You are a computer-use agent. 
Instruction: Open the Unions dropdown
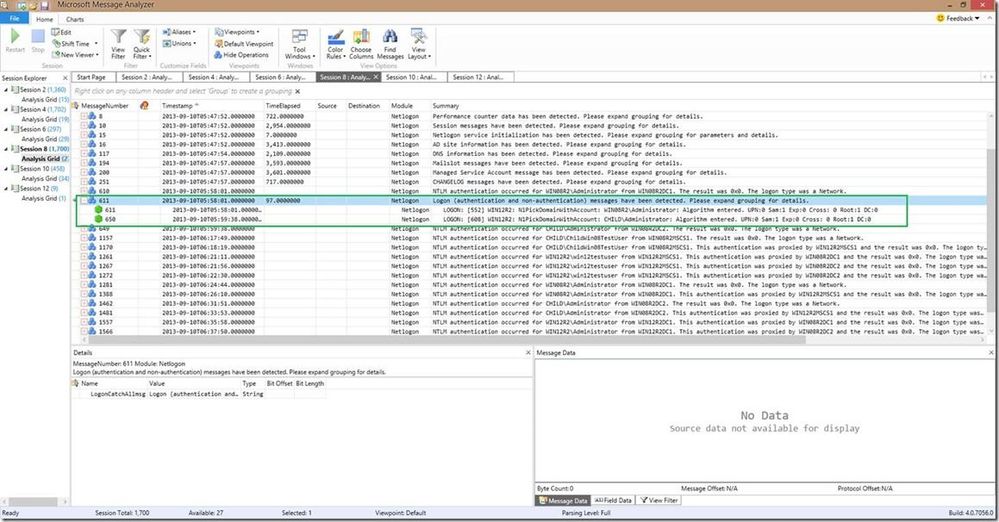click(179, 43)
